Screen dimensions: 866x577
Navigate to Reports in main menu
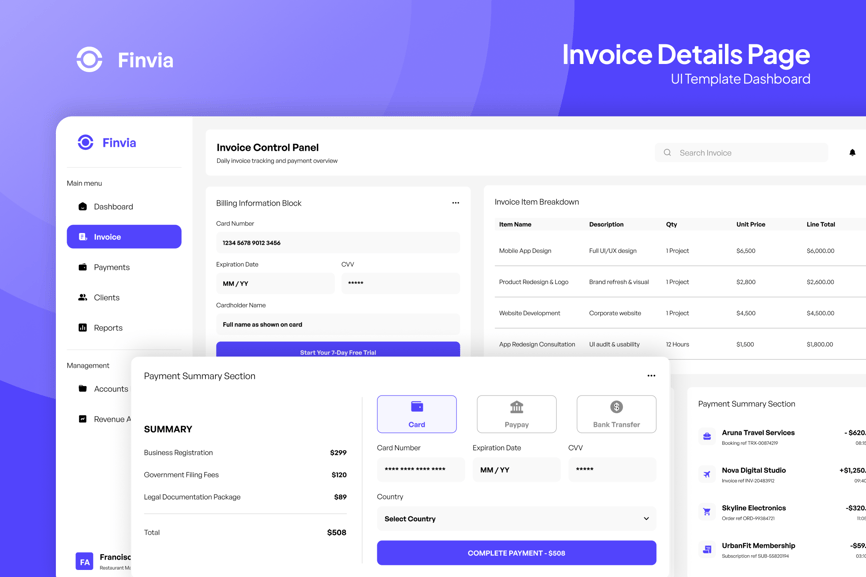click(x=108, y=328)
